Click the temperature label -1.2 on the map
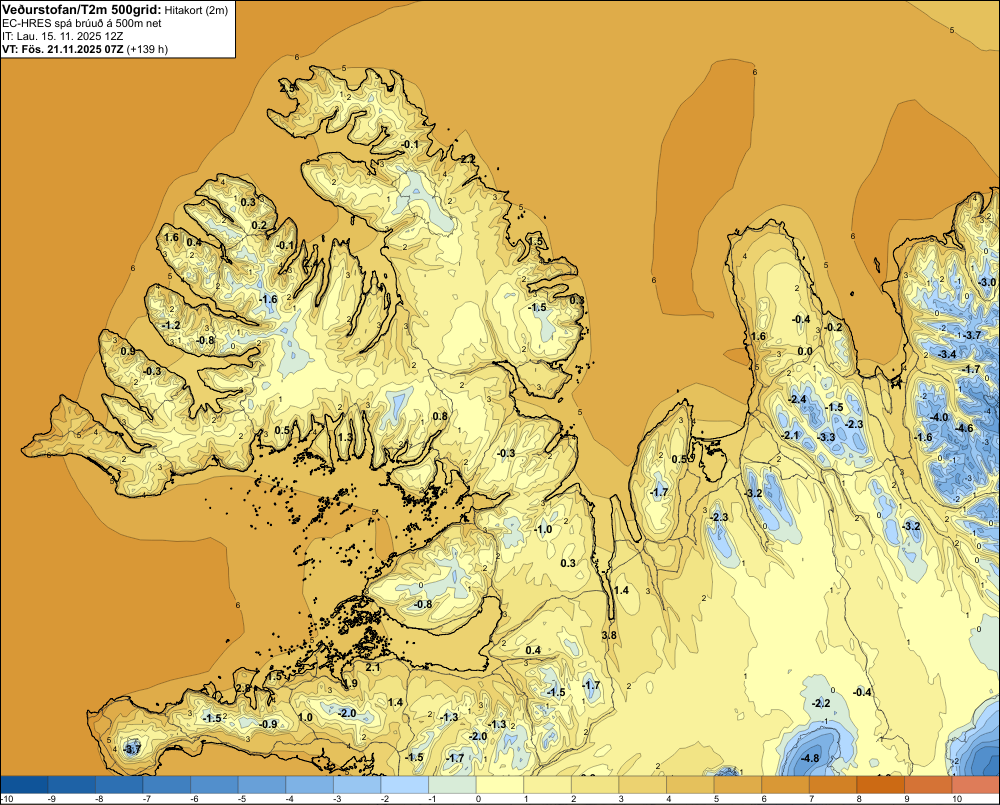The image size is (1000, 805). pyautogui.click(x=171, y=325)
